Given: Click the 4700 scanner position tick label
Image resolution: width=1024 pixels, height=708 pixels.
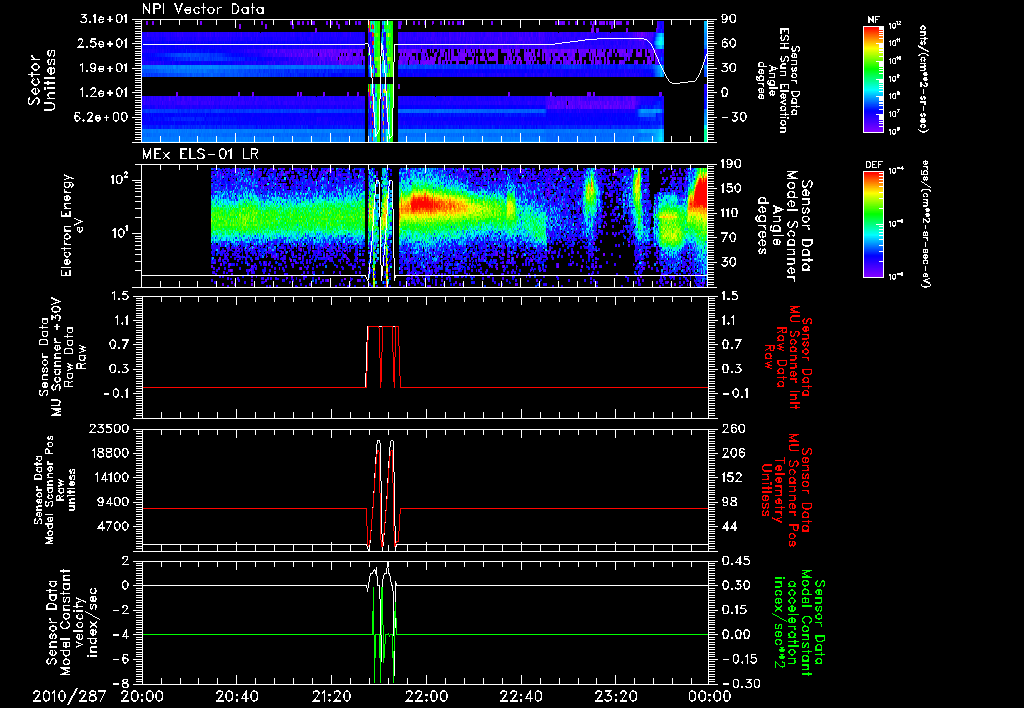Looking at the screenshot, I should point(113,526).
